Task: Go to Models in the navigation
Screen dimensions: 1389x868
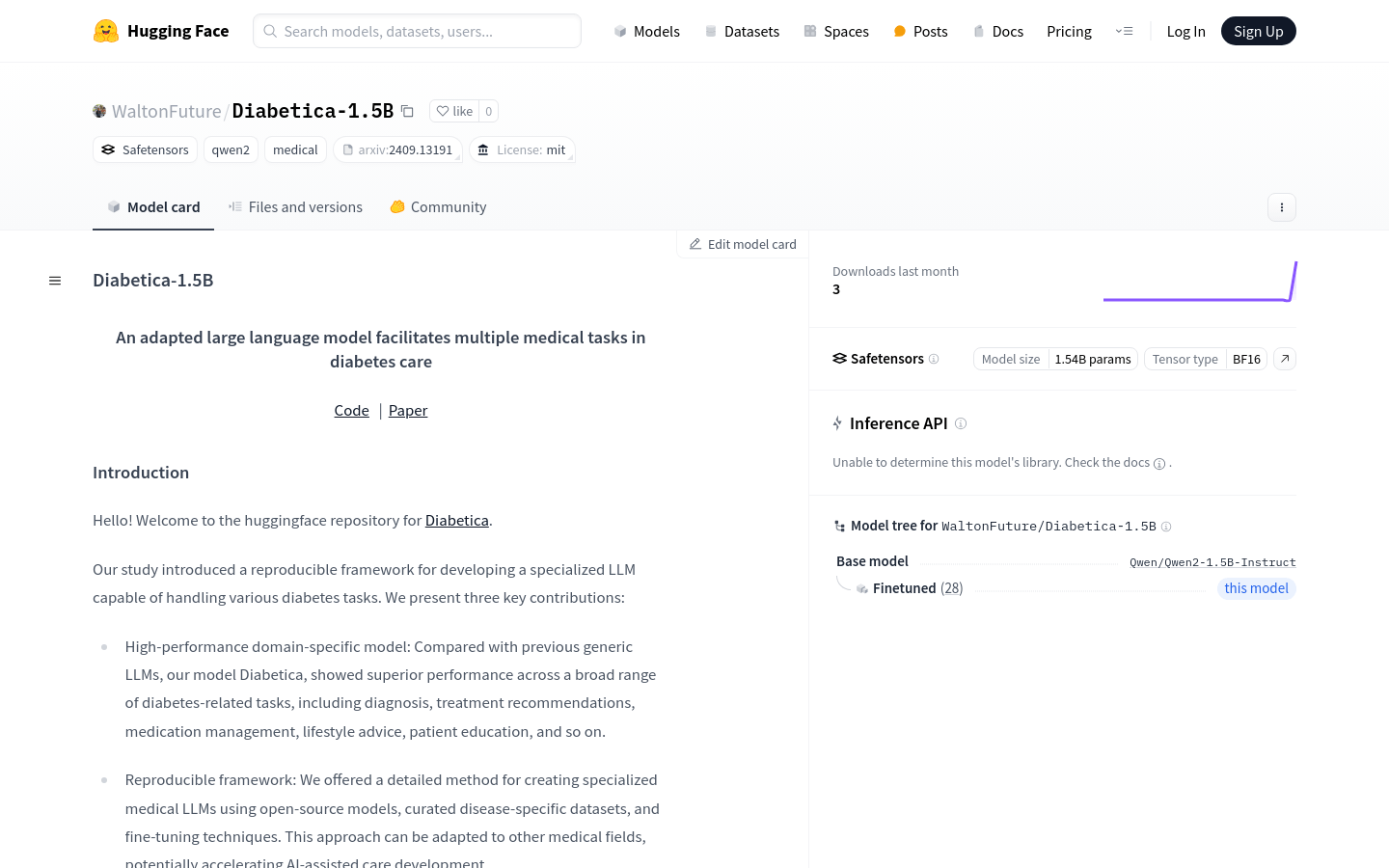Action: point(647,31)
